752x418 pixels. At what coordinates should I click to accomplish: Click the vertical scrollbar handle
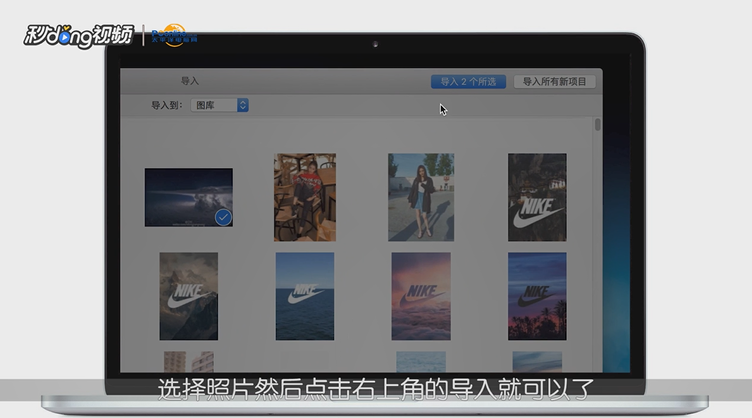[x=598, y=125]
